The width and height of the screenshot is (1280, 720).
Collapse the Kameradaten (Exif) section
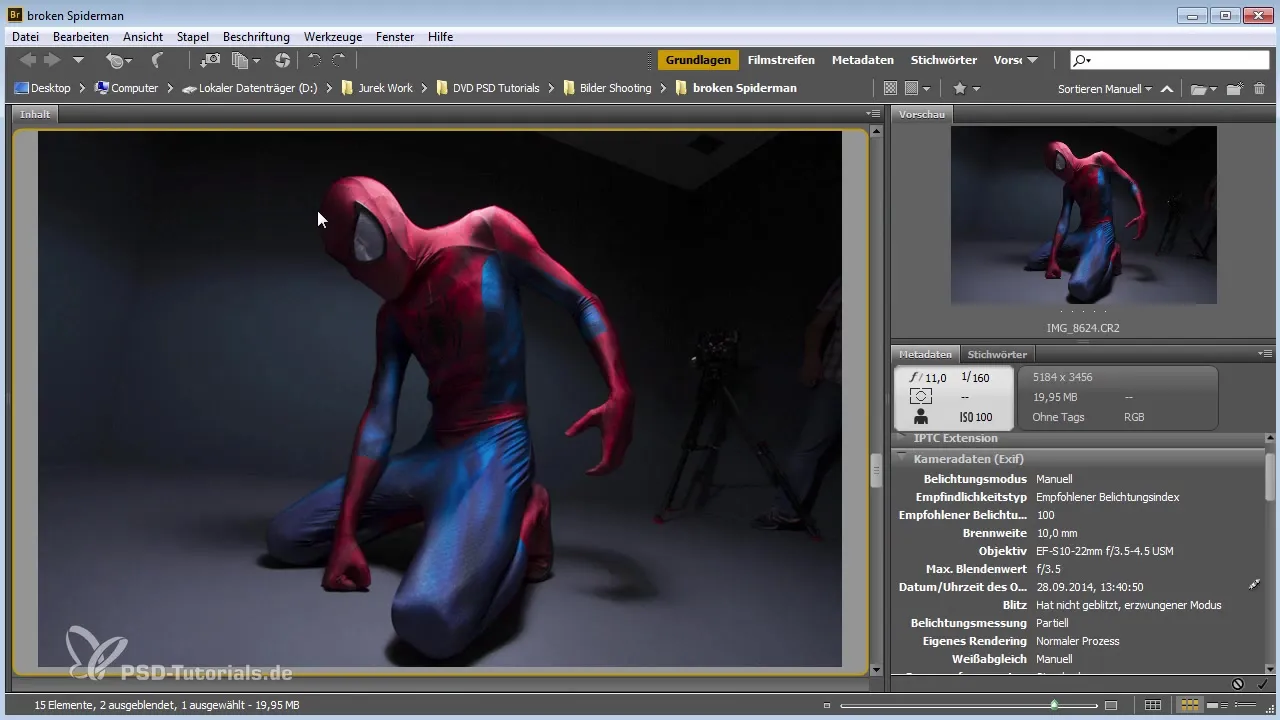point(901,458)
